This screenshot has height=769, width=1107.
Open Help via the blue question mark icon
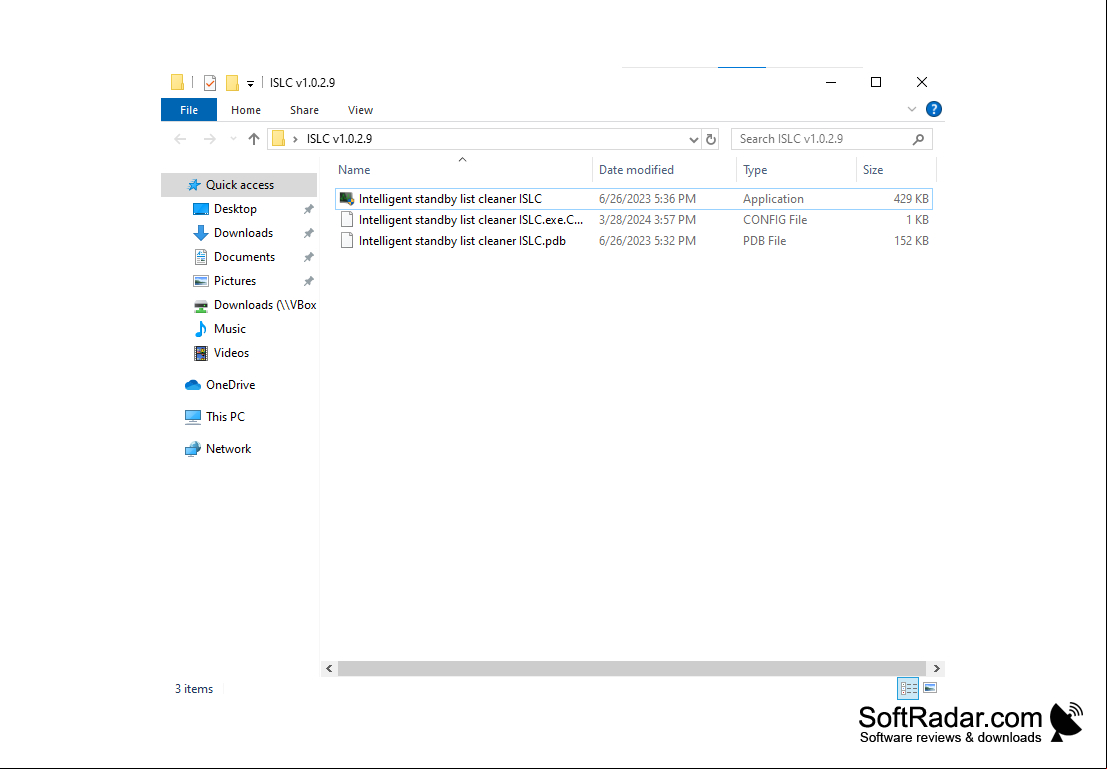click(x=933, y=109)
